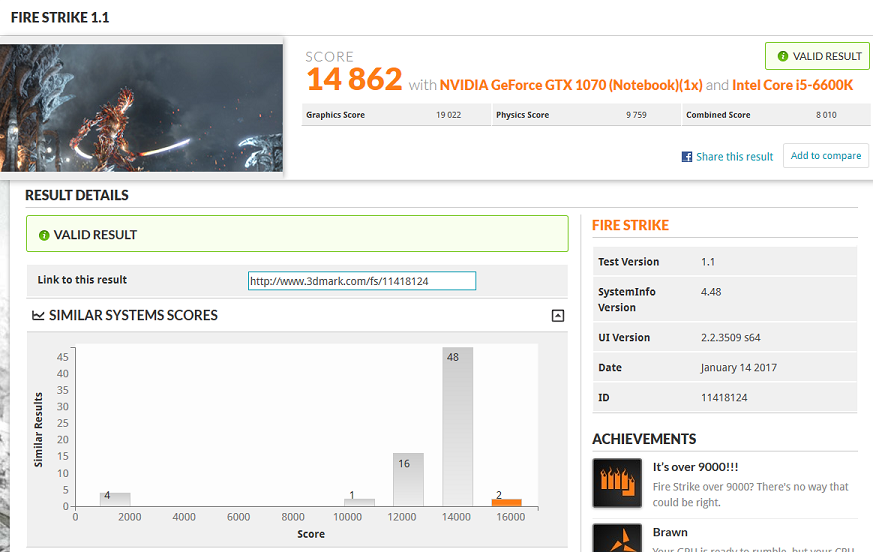The image size is (873, 552).
Task: Click the FIRE STRIKE 1.1 page heading
Action: (60, 18)
